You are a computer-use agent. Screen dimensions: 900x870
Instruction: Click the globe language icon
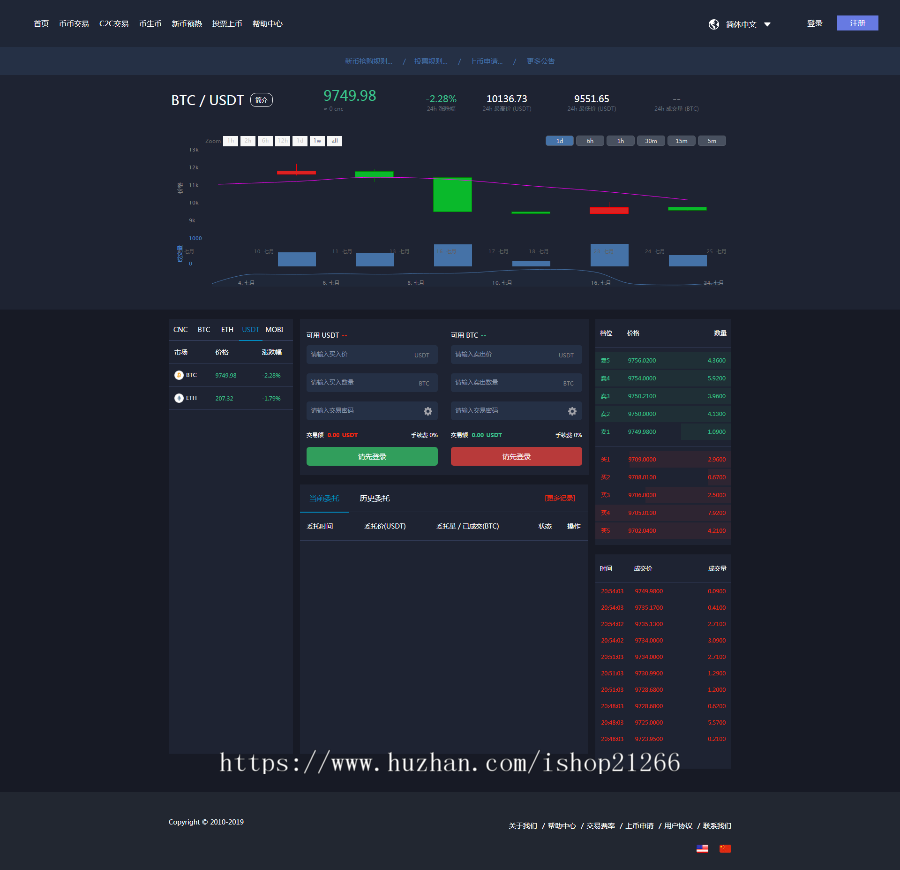[713, 24]
